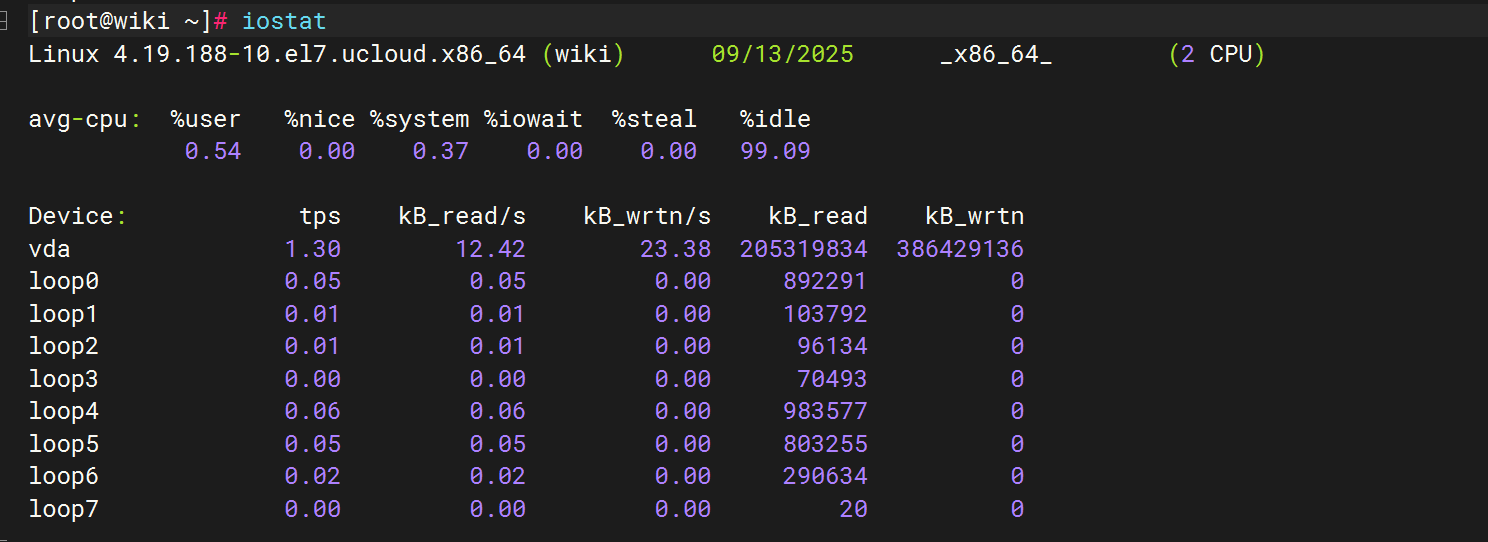Screen dimensions: 1488x542
Task: Click the loop7 device name
Action: (x=64, y=509)
